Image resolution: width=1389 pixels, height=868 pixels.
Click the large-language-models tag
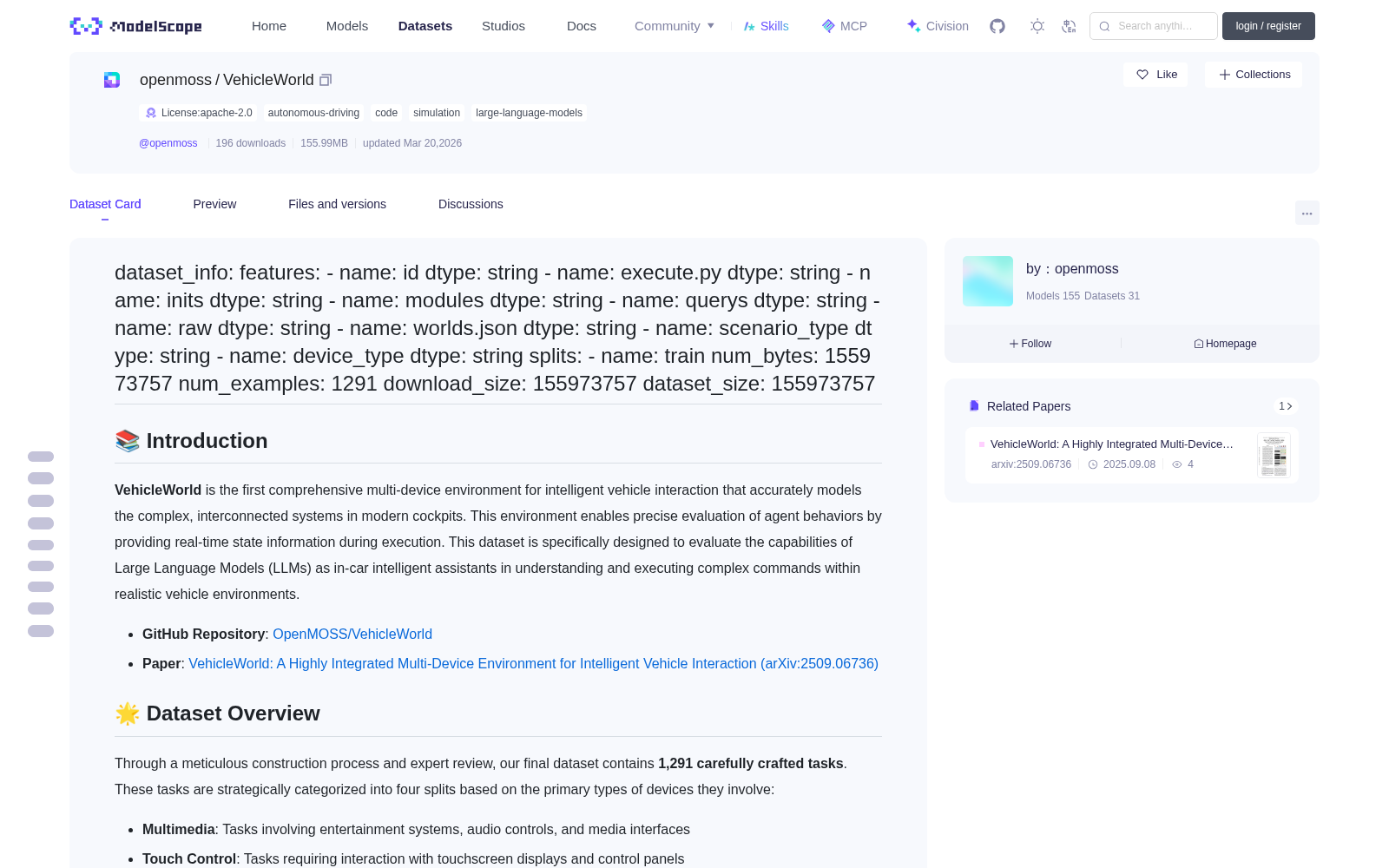pyautogui.click(x=529, y=113)
